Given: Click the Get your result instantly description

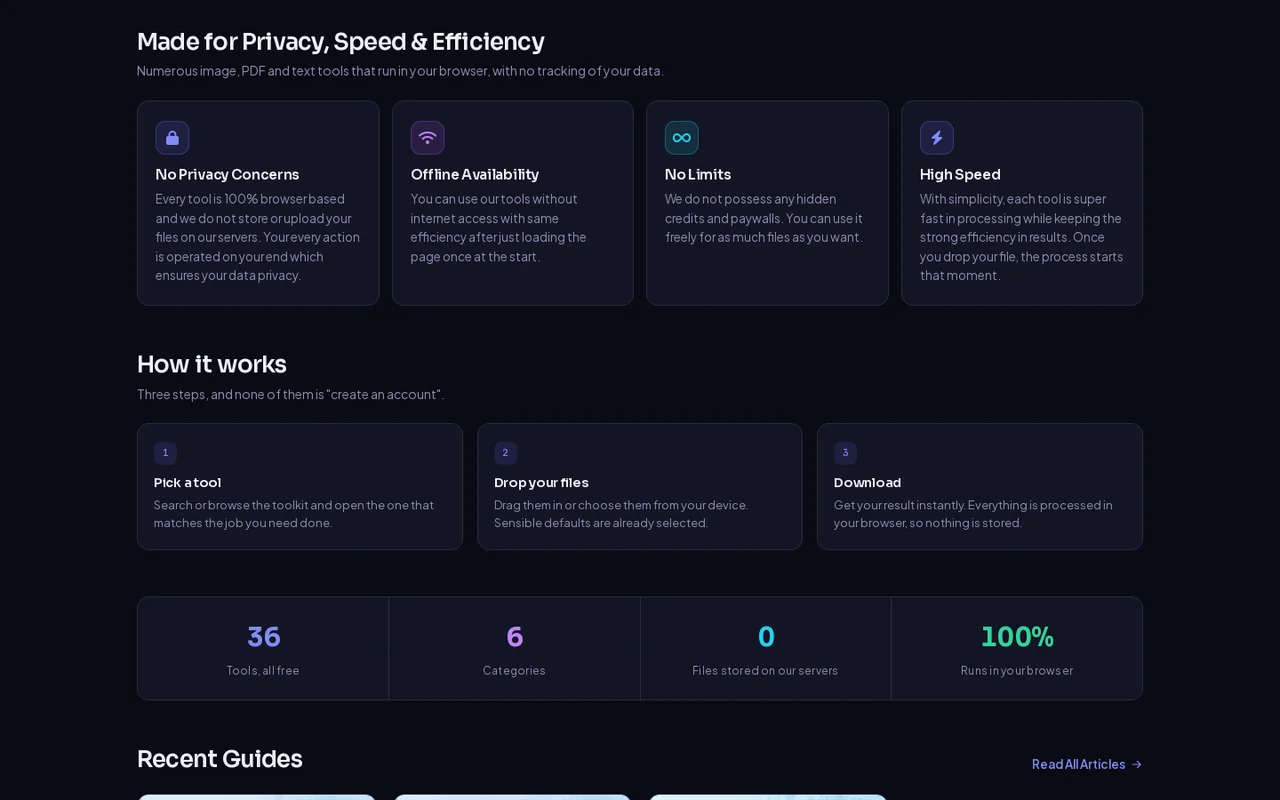Looking at the screenshot, I should (x=973, y=514).
